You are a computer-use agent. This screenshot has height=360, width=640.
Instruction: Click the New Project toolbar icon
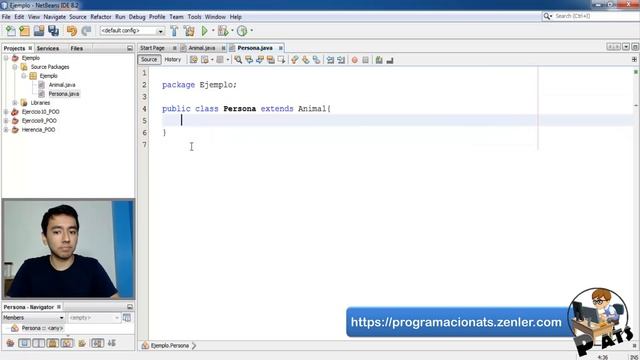(24, 31)
